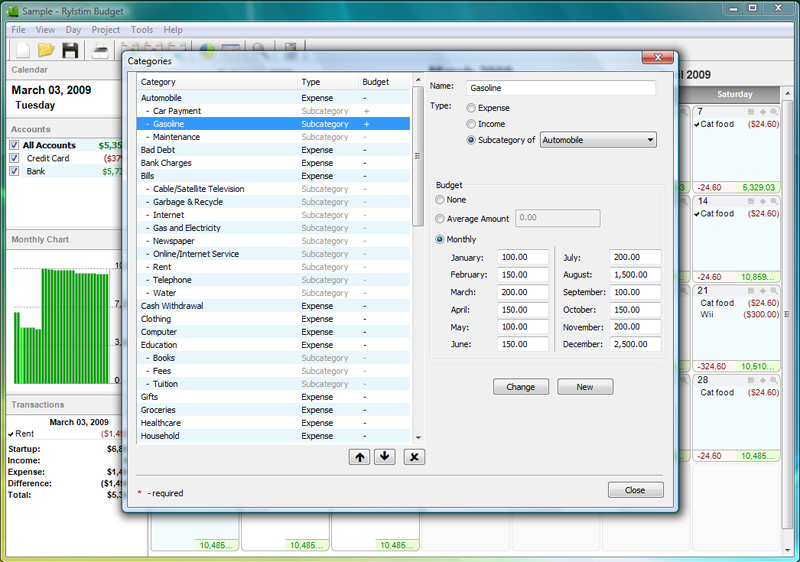Viewport: 800px width, 562px height.
Task: Choose the Average Amount budget option
Action: (x=441, y=218)
